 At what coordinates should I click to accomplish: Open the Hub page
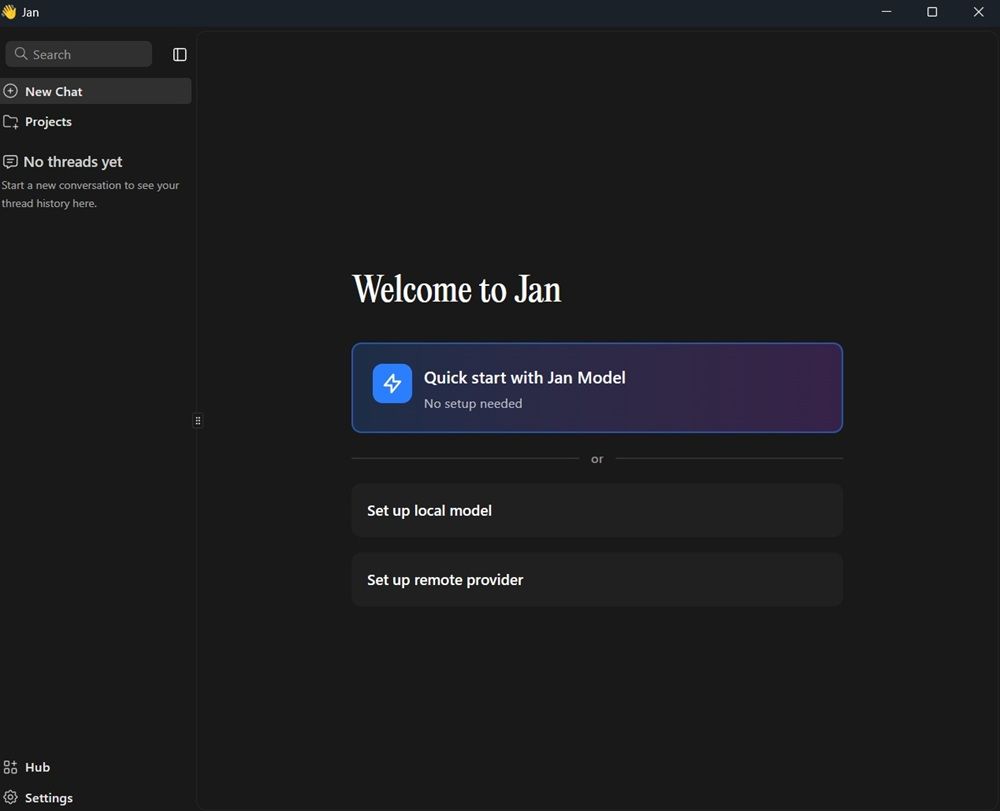38,767
